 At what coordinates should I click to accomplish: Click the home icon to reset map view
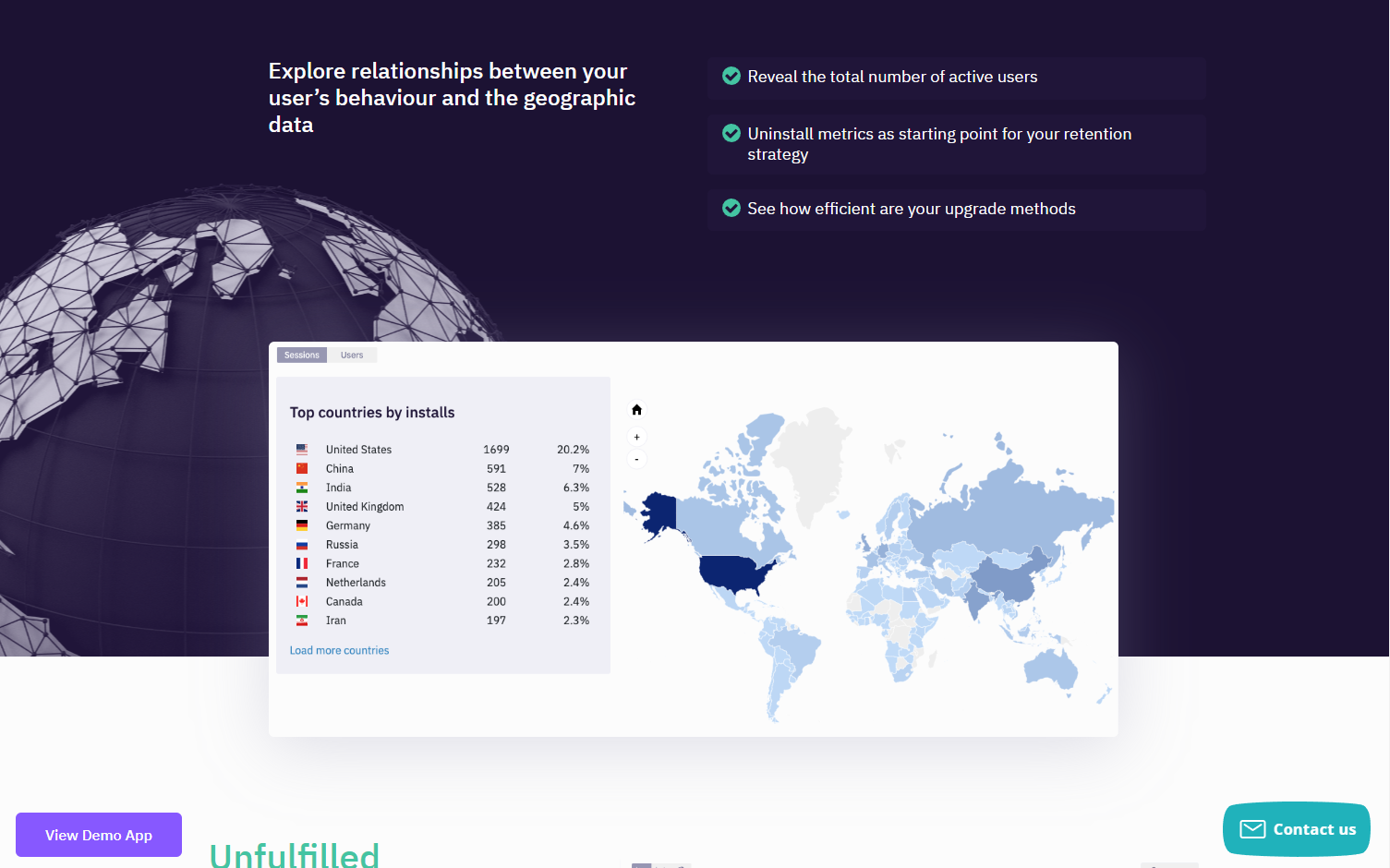point(636,409)
